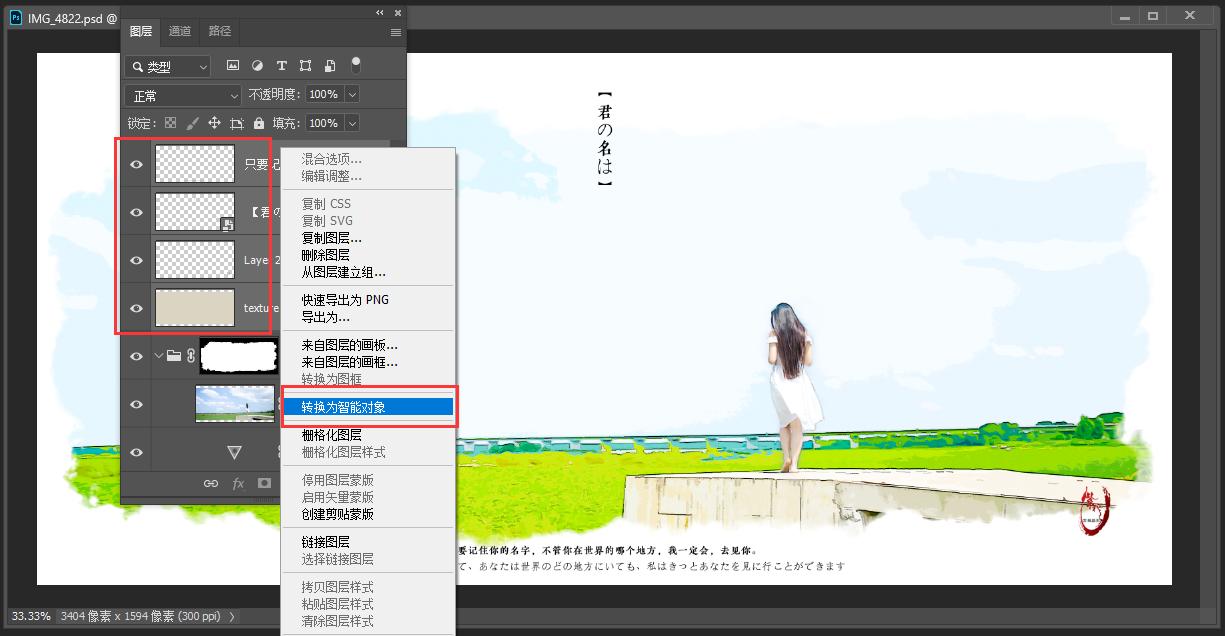Screen dimensions: 1225x636
Task: Collapse the layer group folder chevron
Action: (x=158, y=356)
